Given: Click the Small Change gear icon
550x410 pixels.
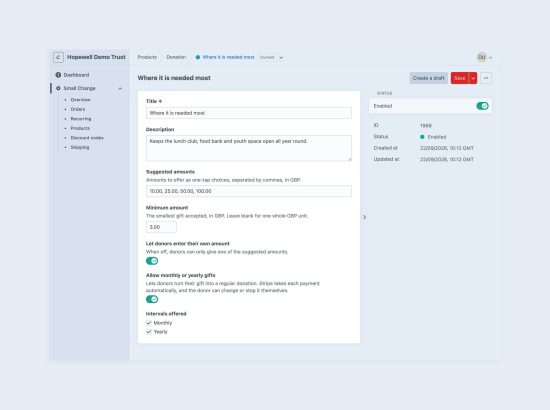Looking at the screenshot, I should (x=58, y=88).
